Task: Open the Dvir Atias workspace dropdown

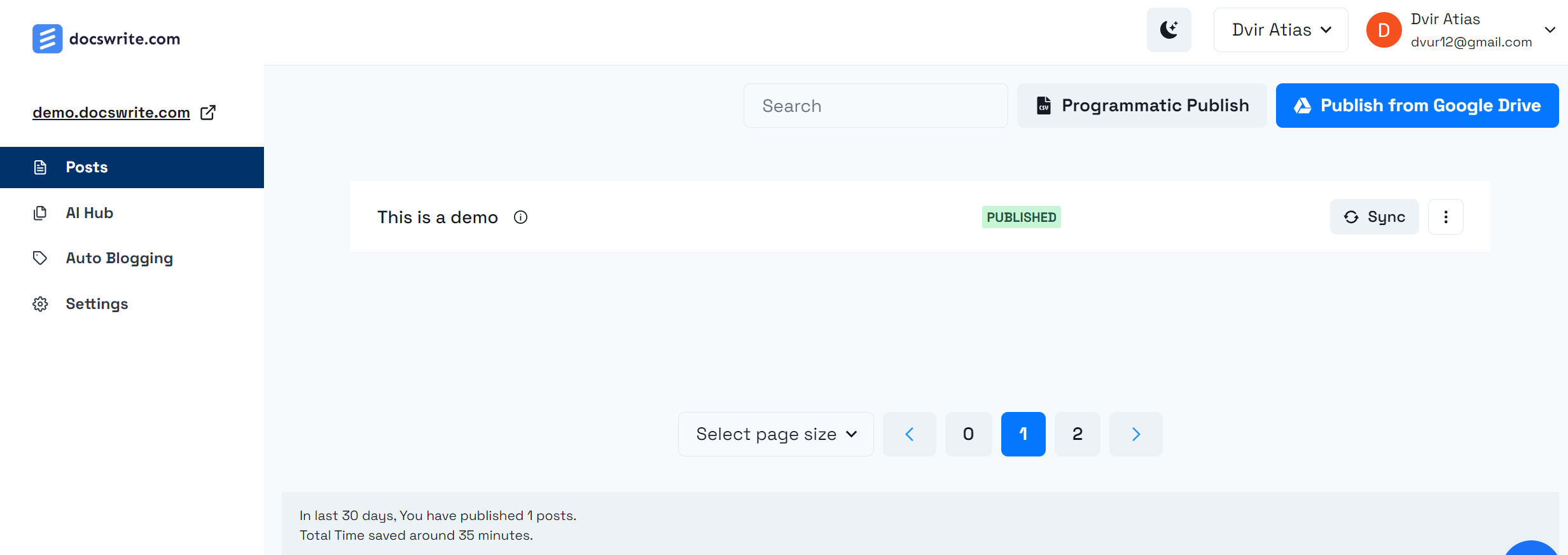Action: click(1280, 30)
